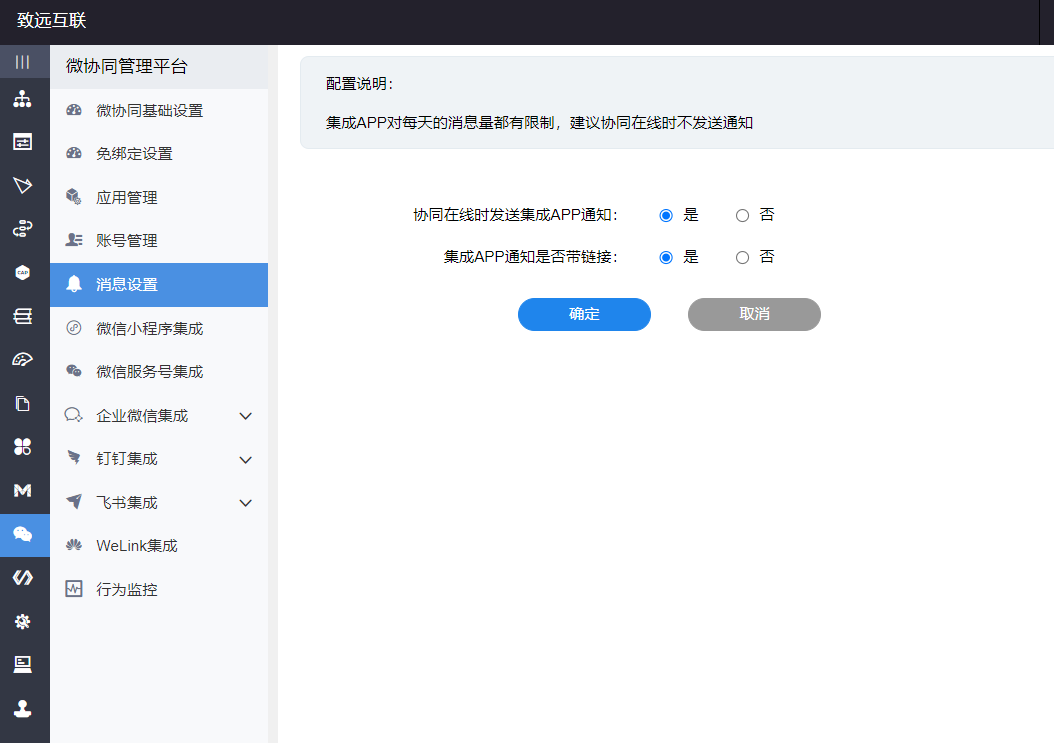This screenshot has width=1054, height=743.
Task: Click the 集成APP通知是否带链接 label
Action: point(530,257)
